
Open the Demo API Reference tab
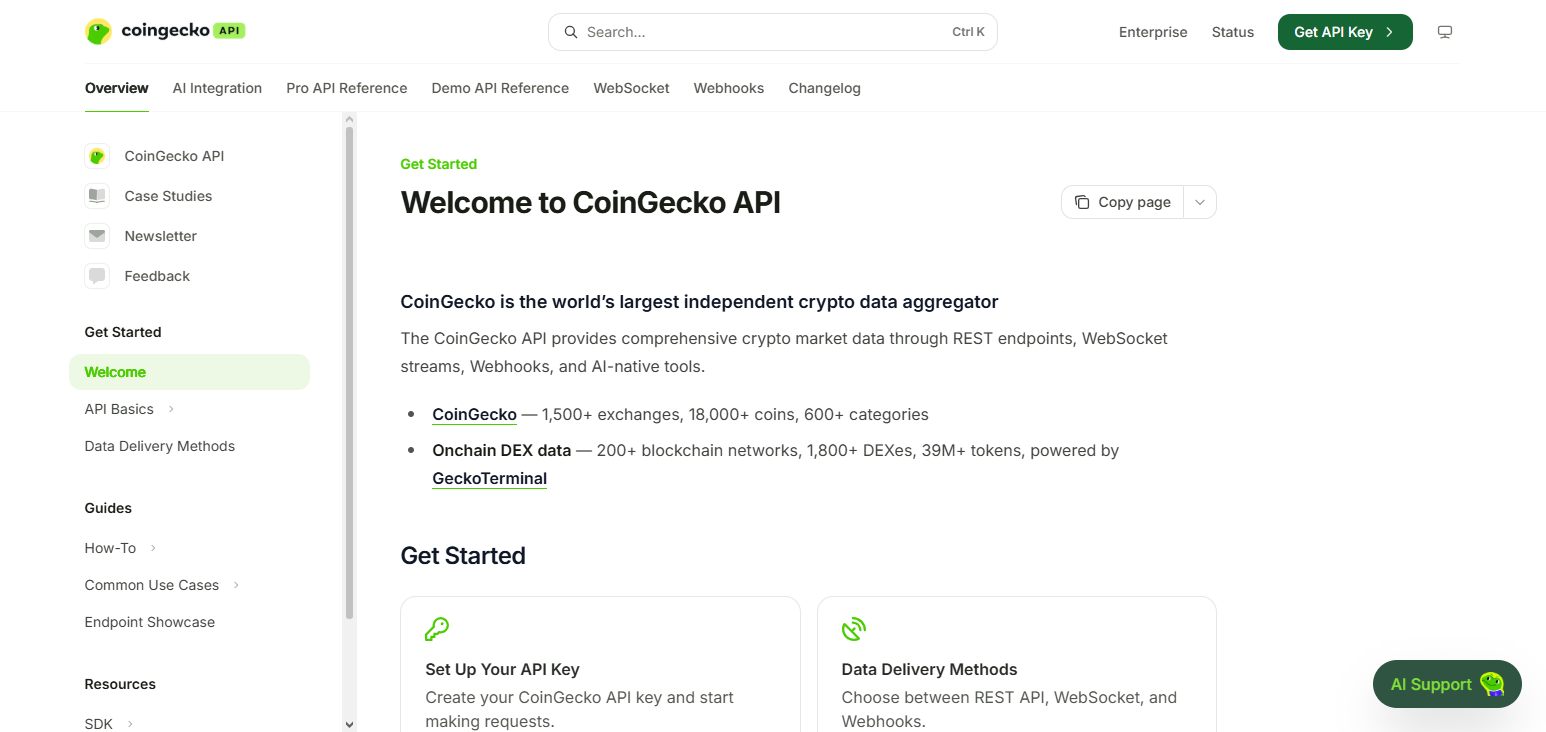pos(500,88)
